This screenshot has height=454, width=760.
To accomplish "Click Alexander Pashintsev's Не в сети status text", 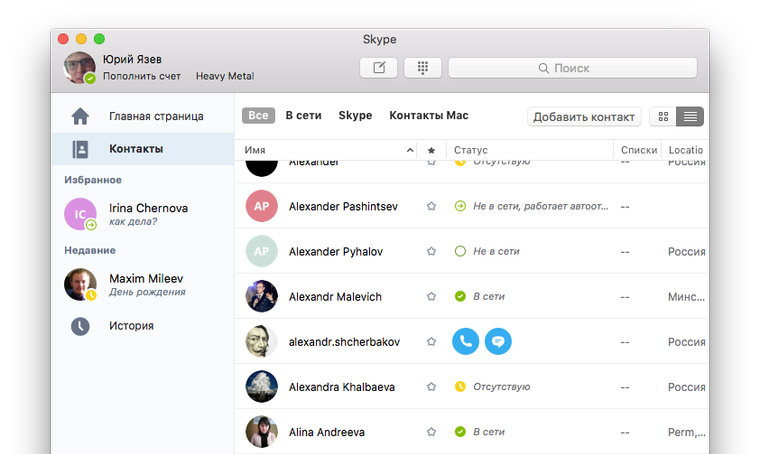I will point(540,206).
